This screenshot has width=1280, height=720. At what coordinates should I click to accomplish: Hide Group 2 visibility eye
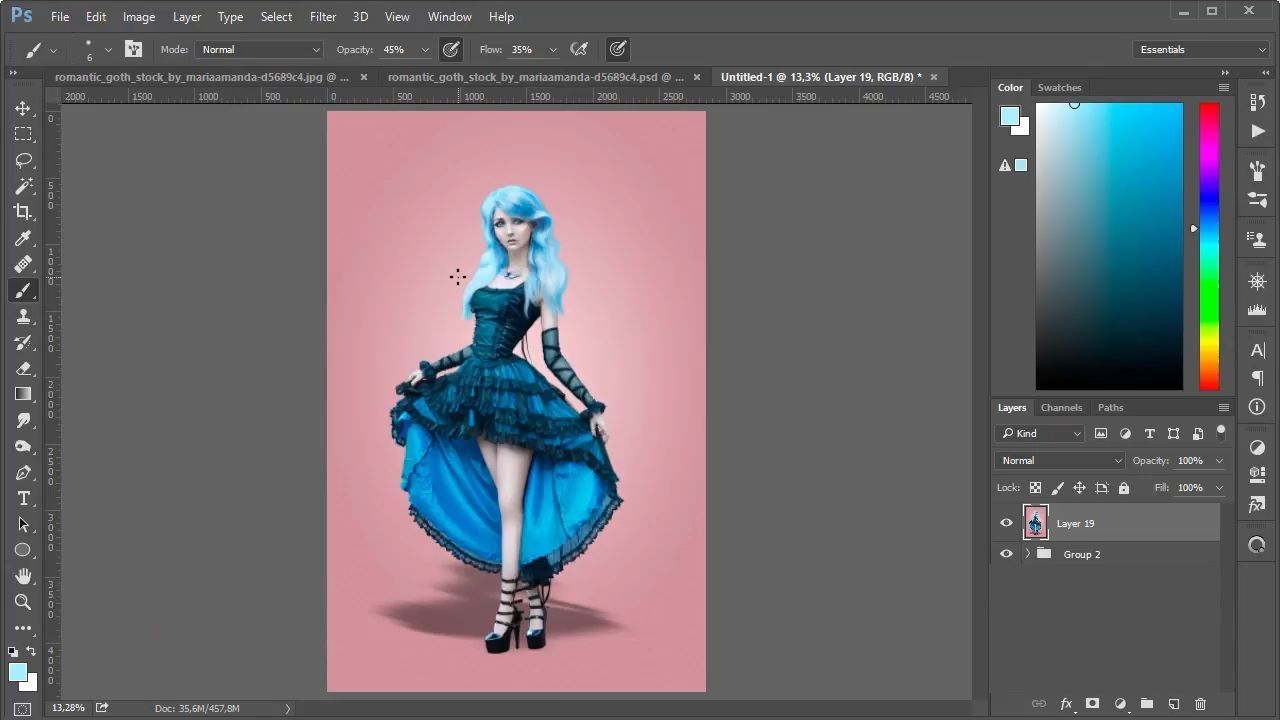[1006, 554]
